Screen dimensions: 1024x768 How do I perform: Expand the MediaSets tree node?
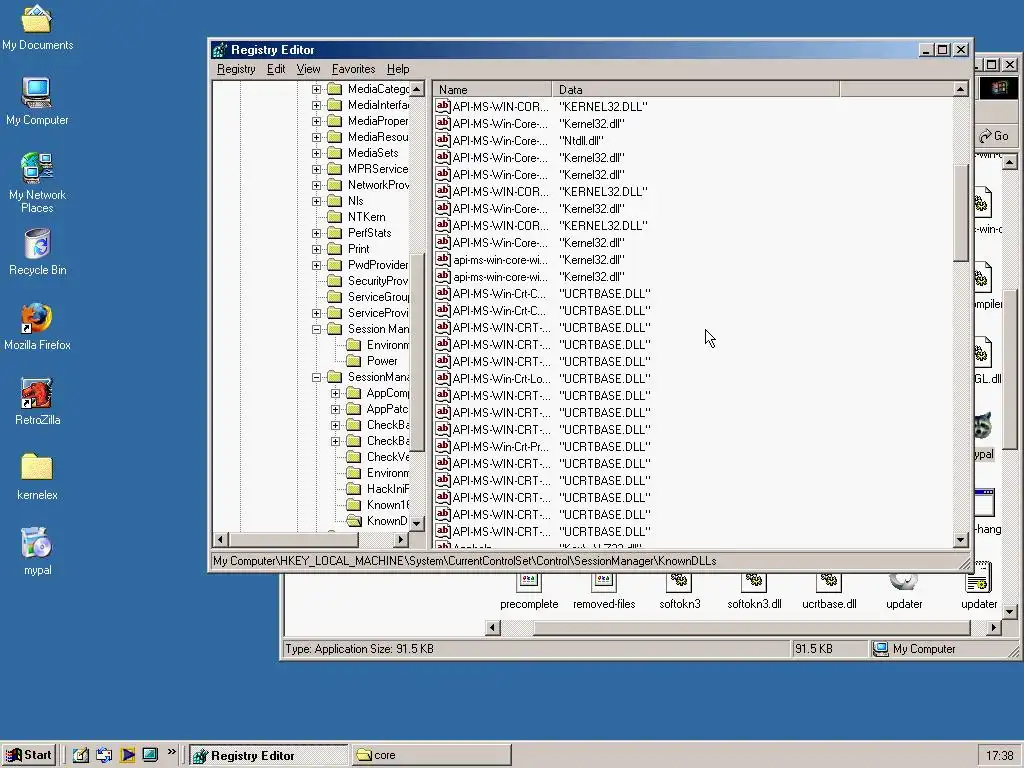click(316, 153)
